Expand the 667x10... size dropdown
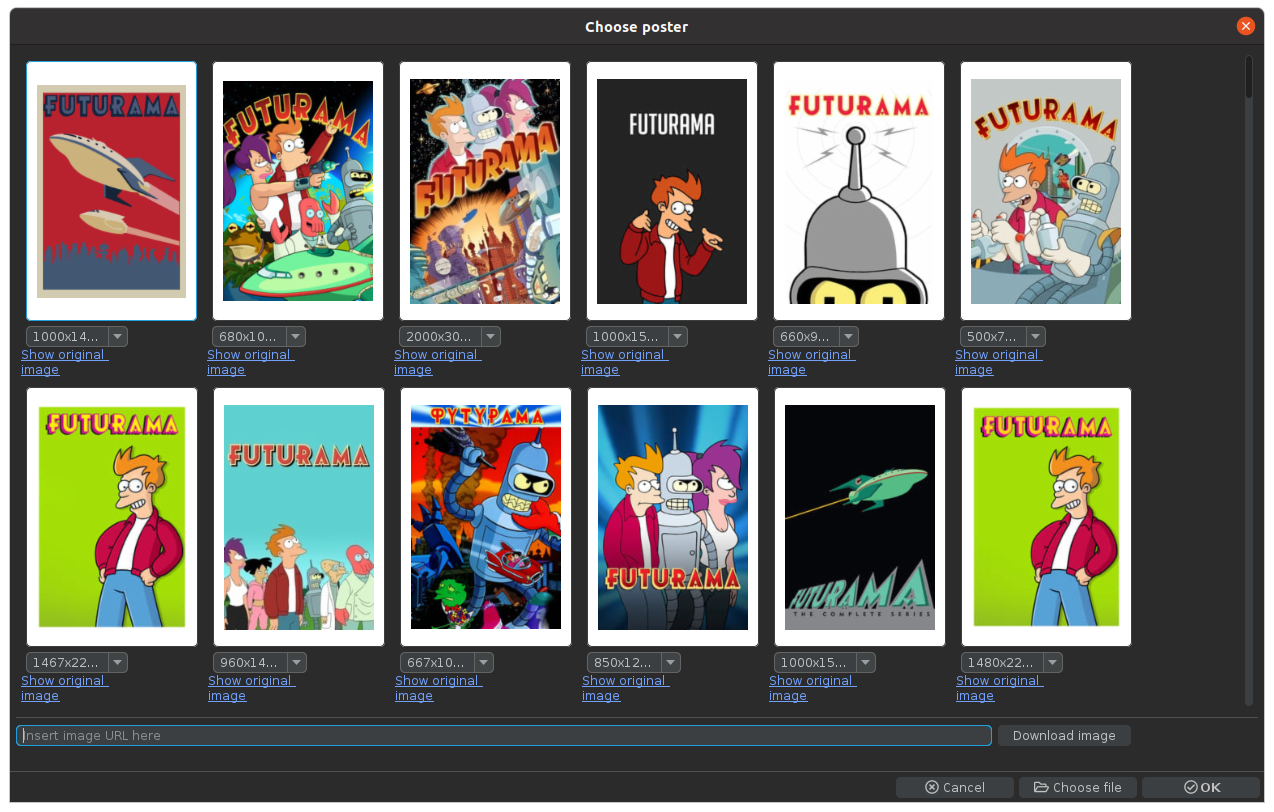 point(484,663)
